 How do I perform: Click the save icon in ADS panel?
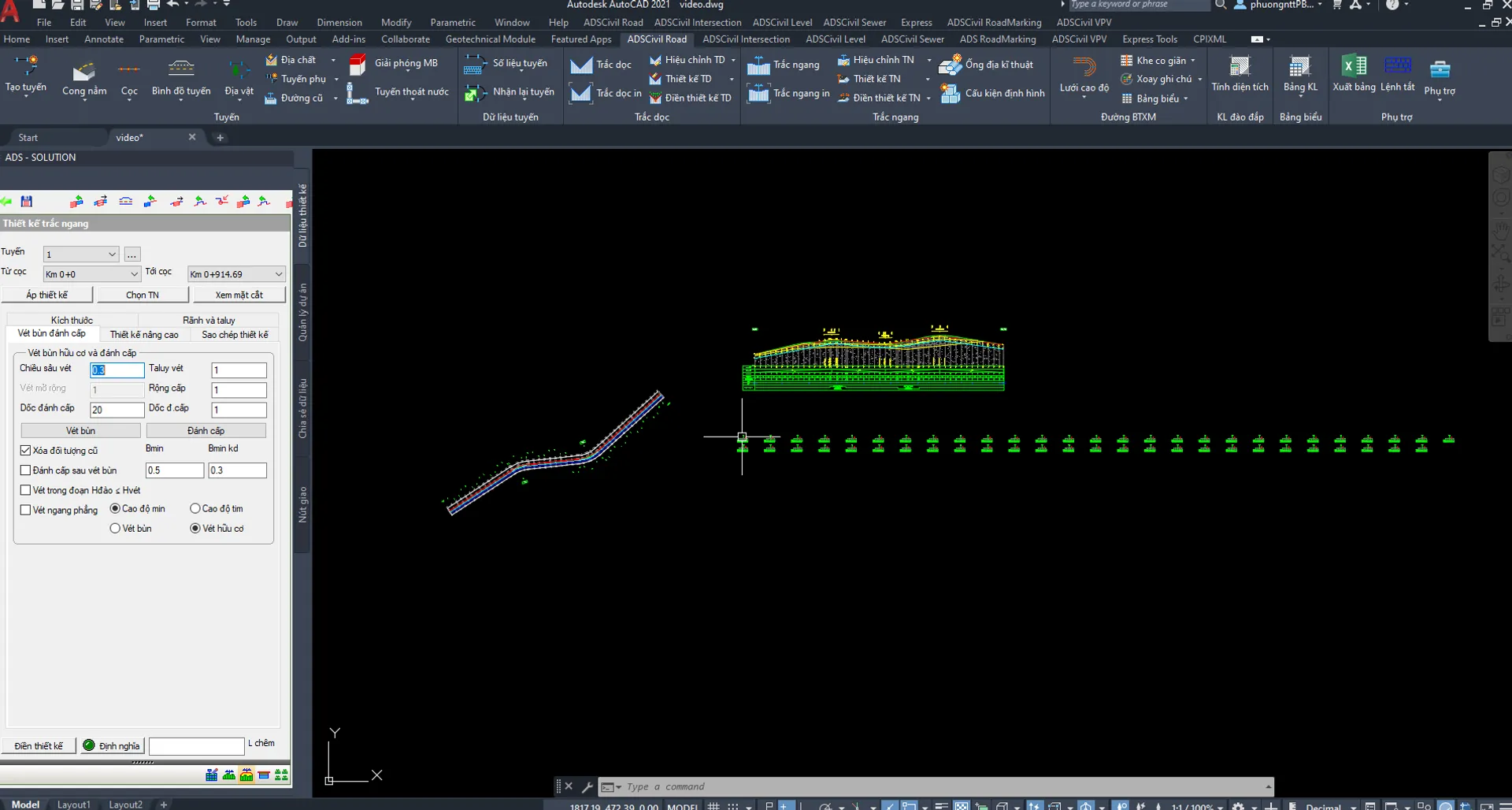(27, 202)
